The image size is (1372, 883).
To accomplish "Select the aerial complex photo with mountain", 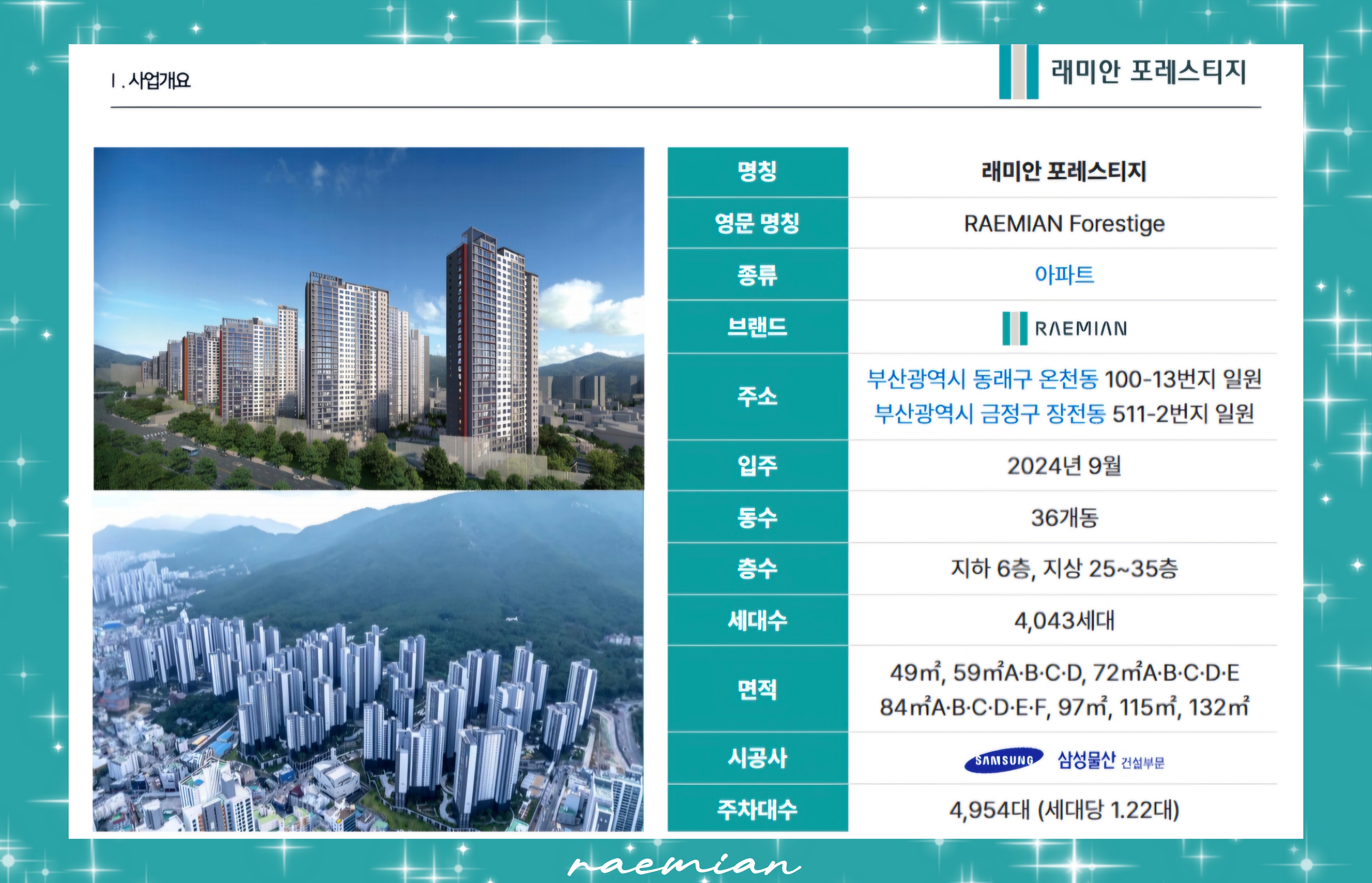I will click(368, 661).
